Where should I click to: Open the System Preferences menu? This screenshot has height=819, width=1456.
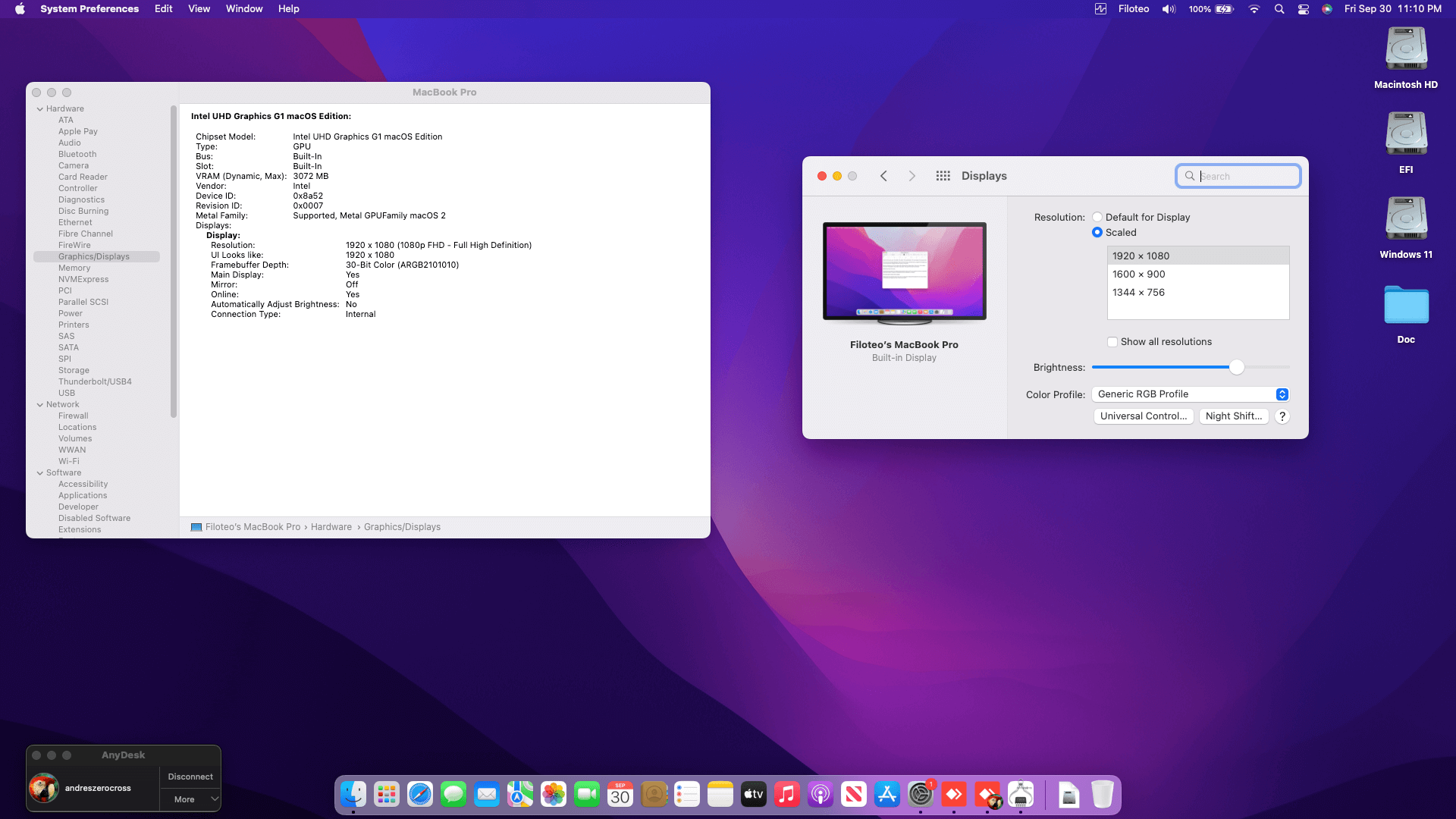coord(89,9)
